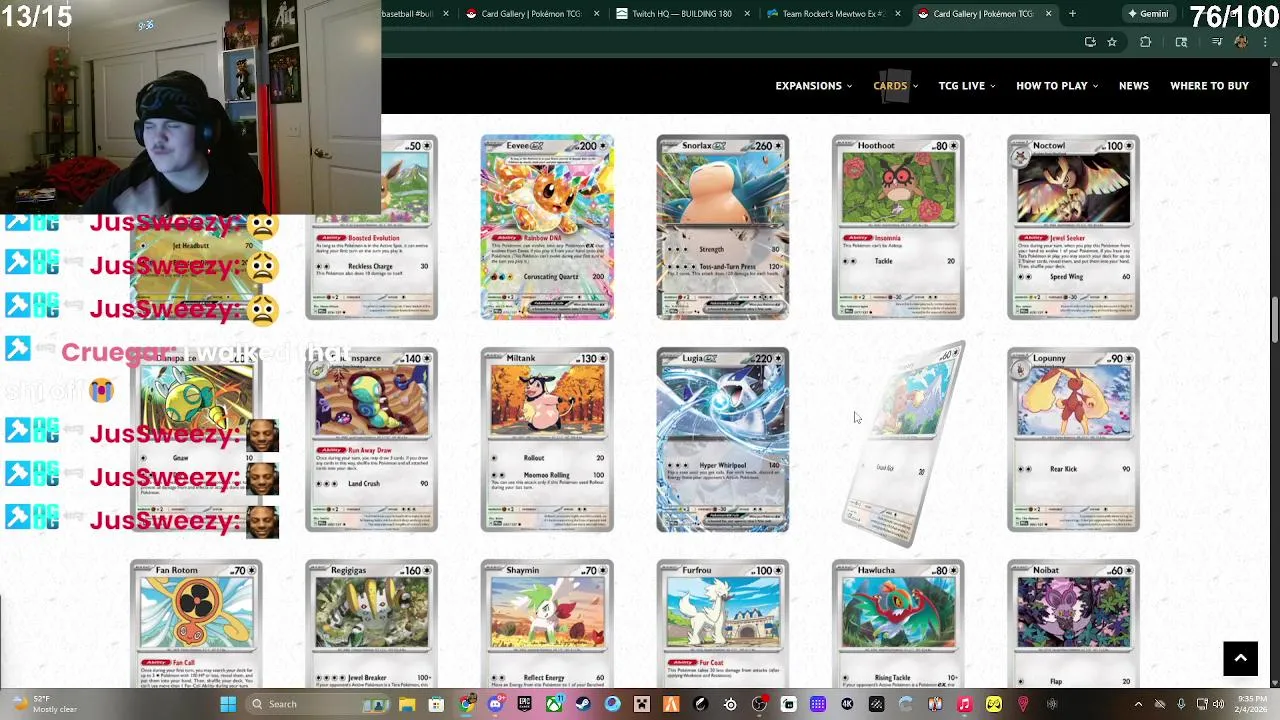Open the Chrome three-dot menu
Screen dimensions: 1280x720
click(x=1265, y=42)
